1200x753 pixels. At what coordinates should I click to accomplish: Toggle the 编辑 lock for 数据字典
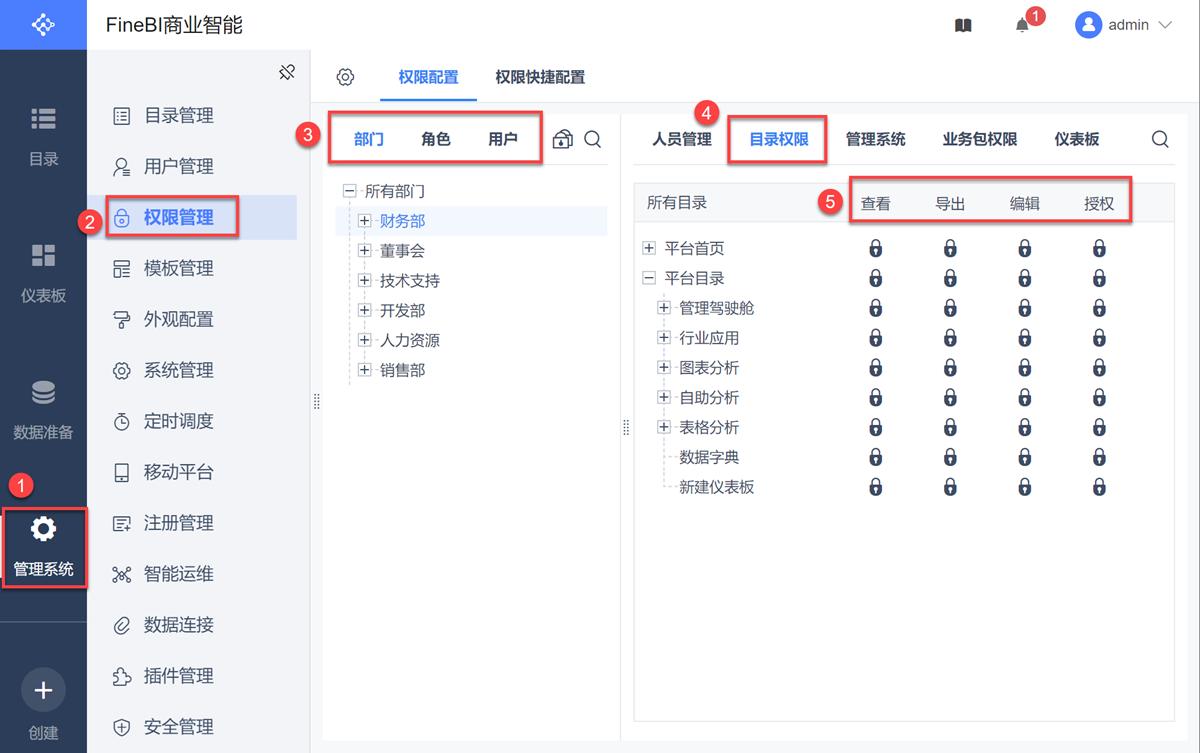tap(1024, 457)
